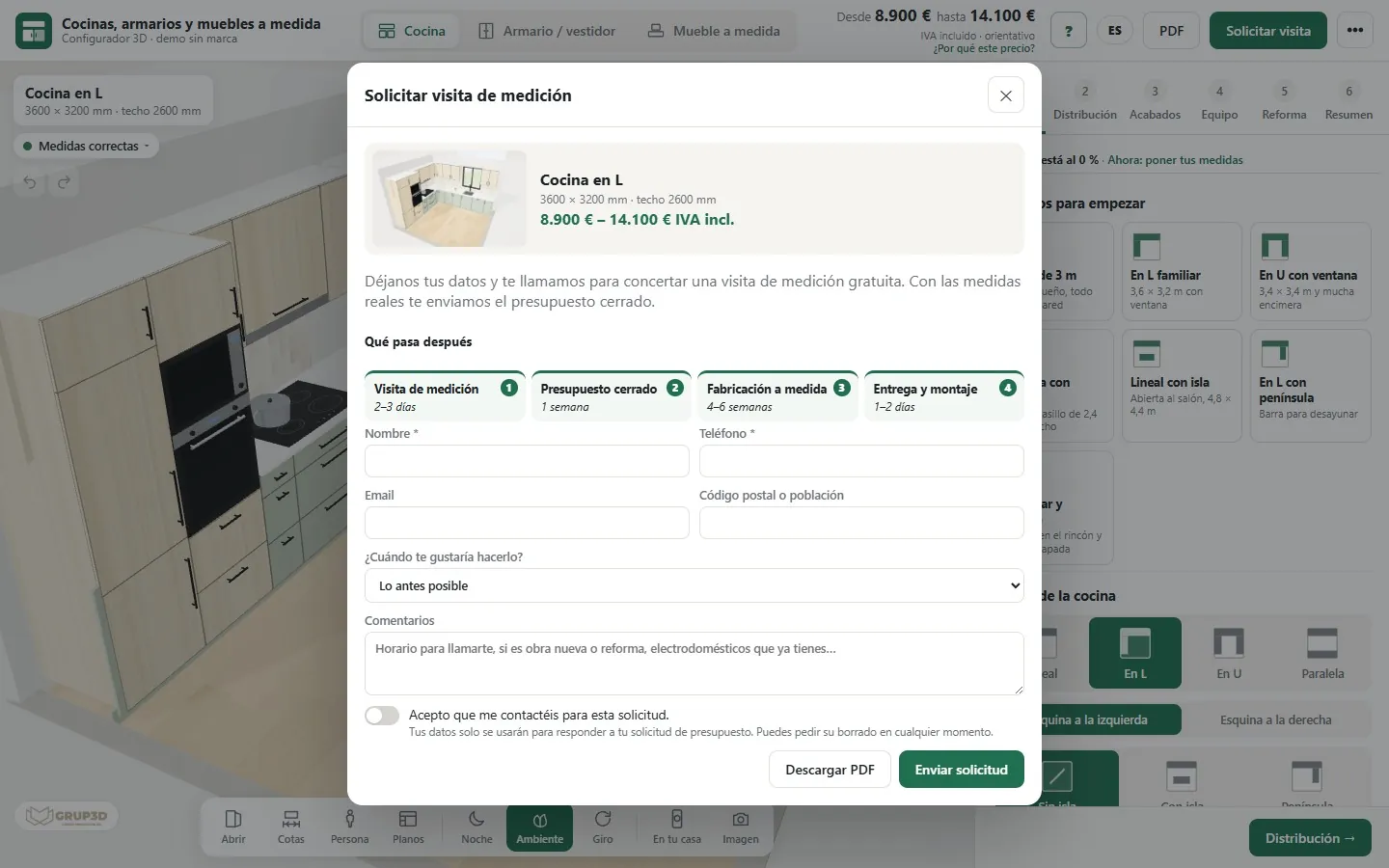1389x868 pixels.
Task: Click the Solicitar visita header button
Action: [x=1268, y=31]
